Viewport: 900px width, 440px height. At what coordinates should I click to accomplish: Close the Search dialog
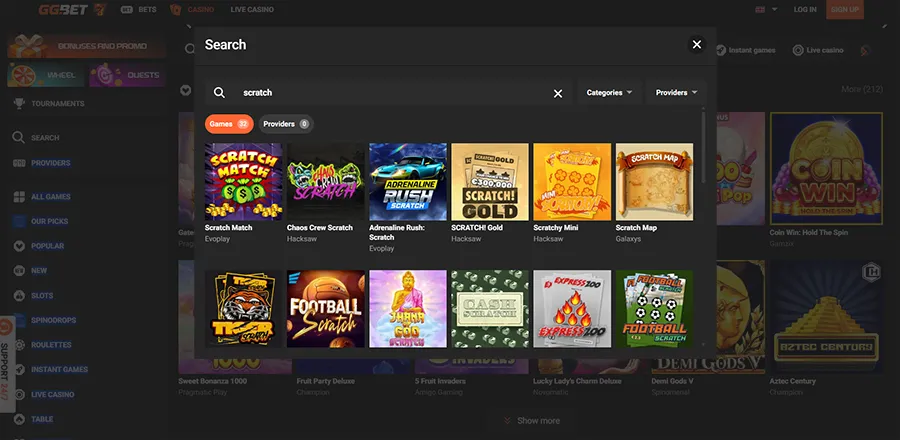(697, 45)
